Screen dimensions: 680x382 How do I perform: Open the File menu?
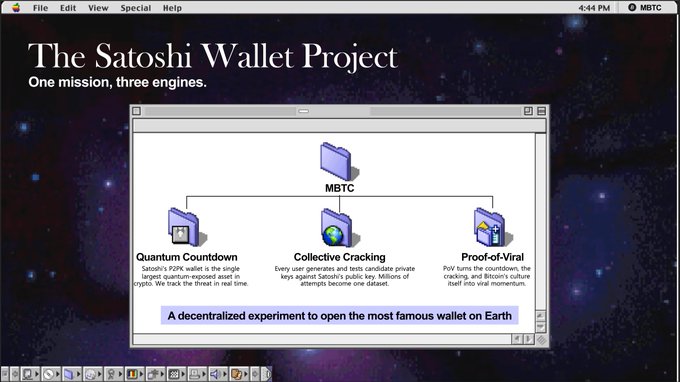[x=40, y=8]
